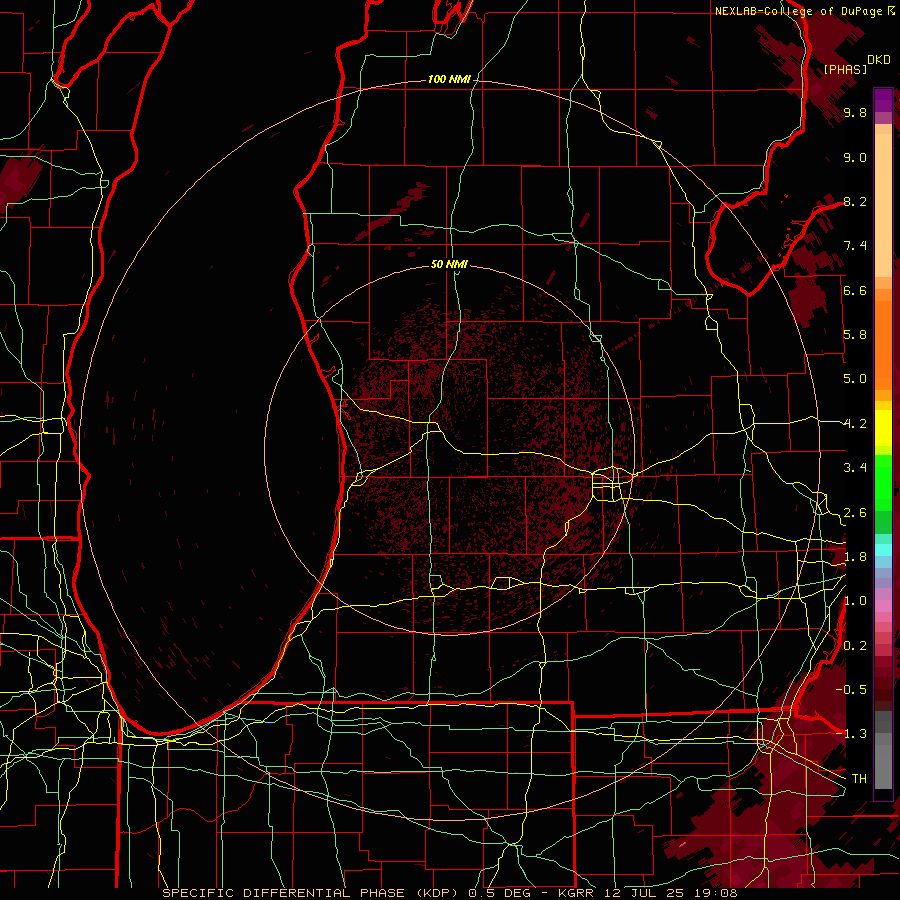Click the 5.8 value on the scale

tap(855, 335)
